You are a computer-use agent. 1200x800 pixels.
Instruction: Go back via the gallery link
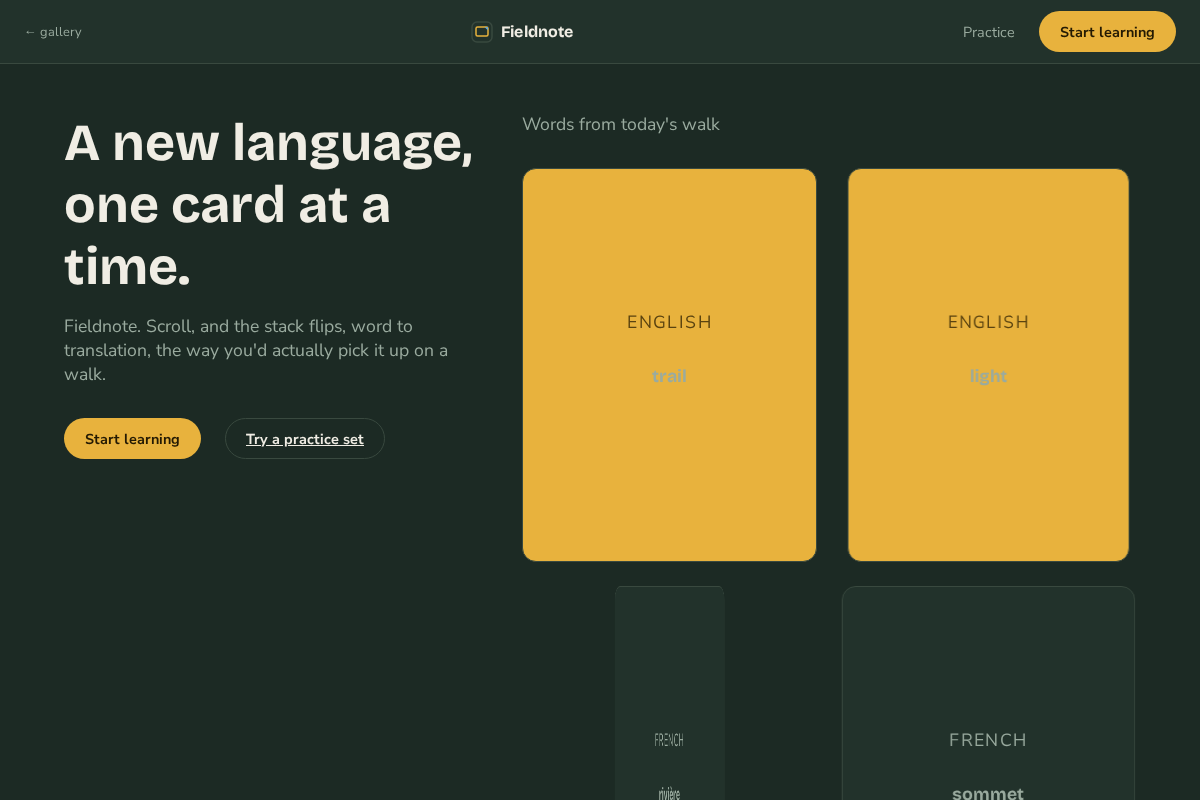53,32
